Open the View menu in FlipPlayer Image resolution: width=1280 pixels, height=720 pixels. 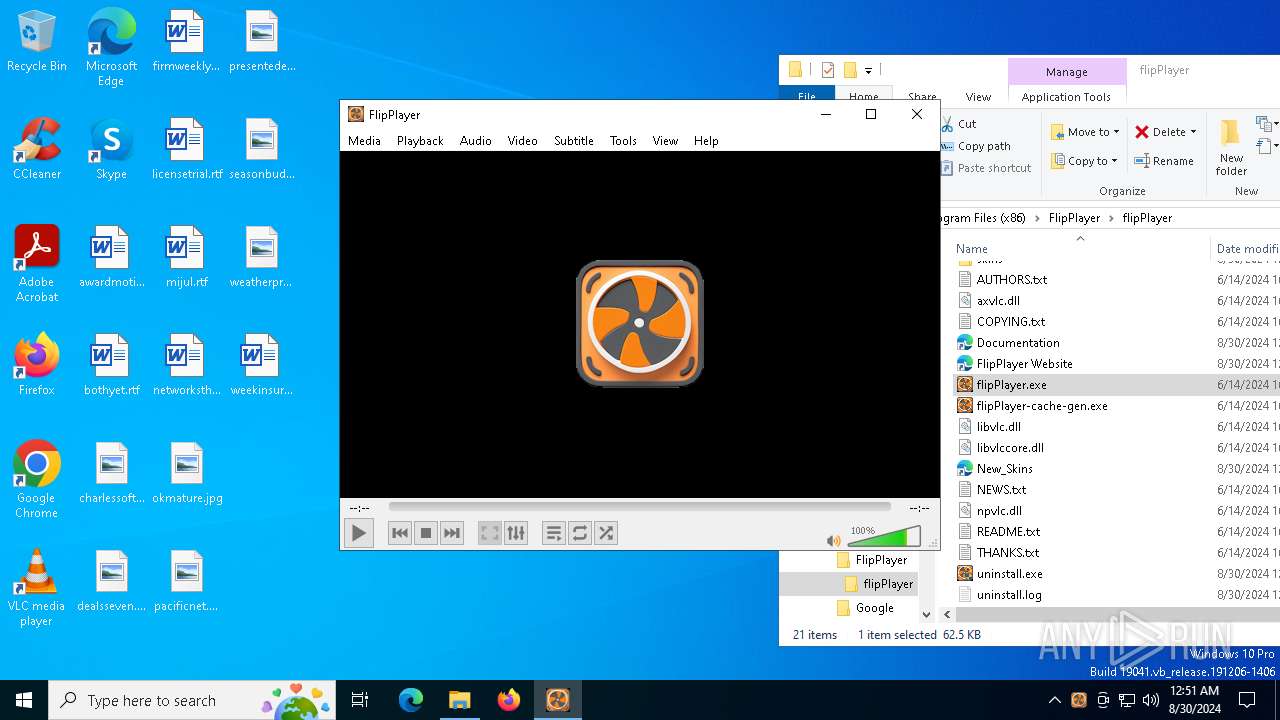665,141
